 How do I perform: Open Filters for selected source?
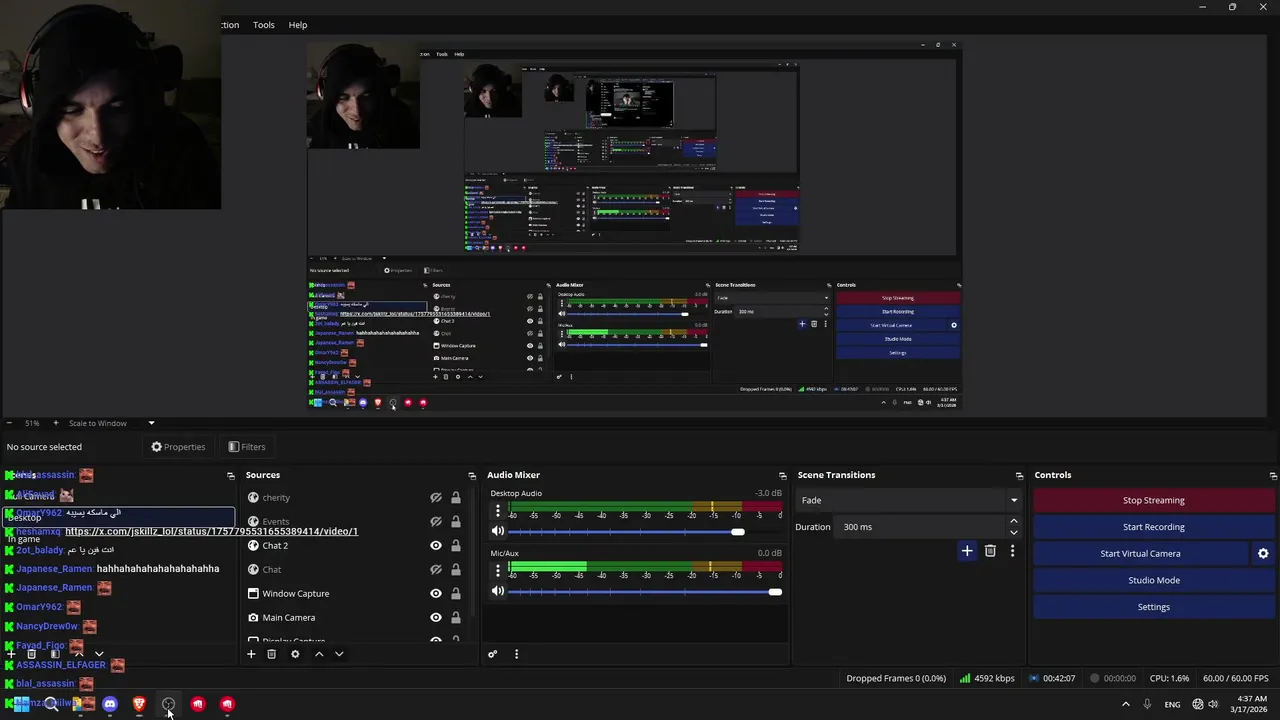247,447
